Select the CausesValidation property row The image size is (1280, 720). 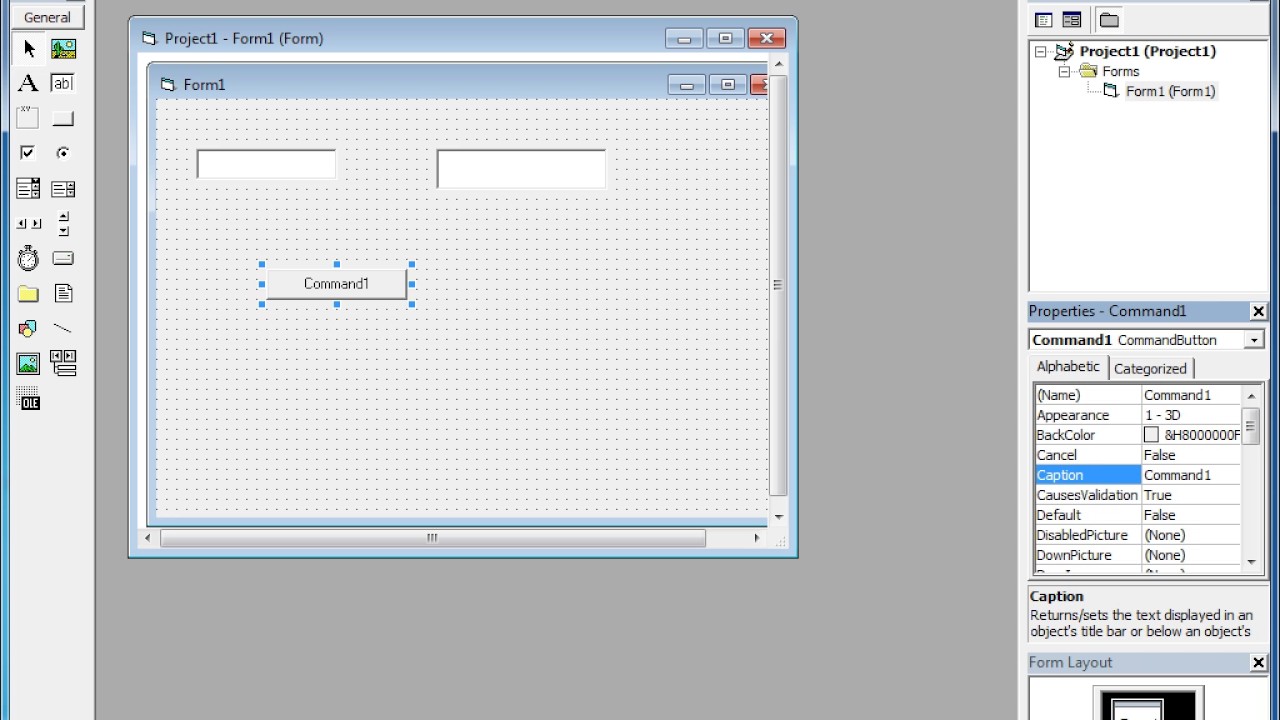(x=1137, y=495)
